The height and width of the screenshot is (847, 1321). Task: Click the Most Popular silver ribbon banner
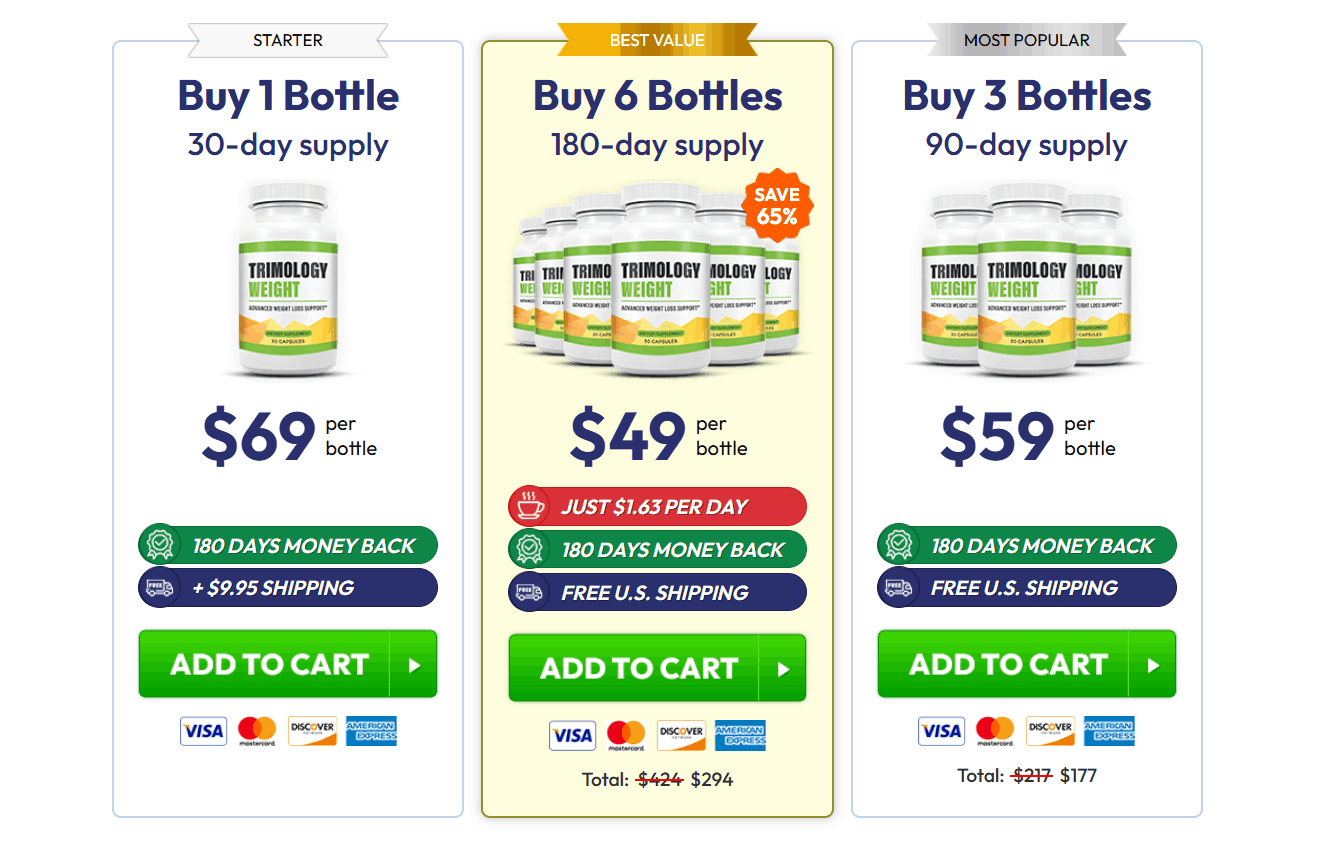click(1027, 40)
